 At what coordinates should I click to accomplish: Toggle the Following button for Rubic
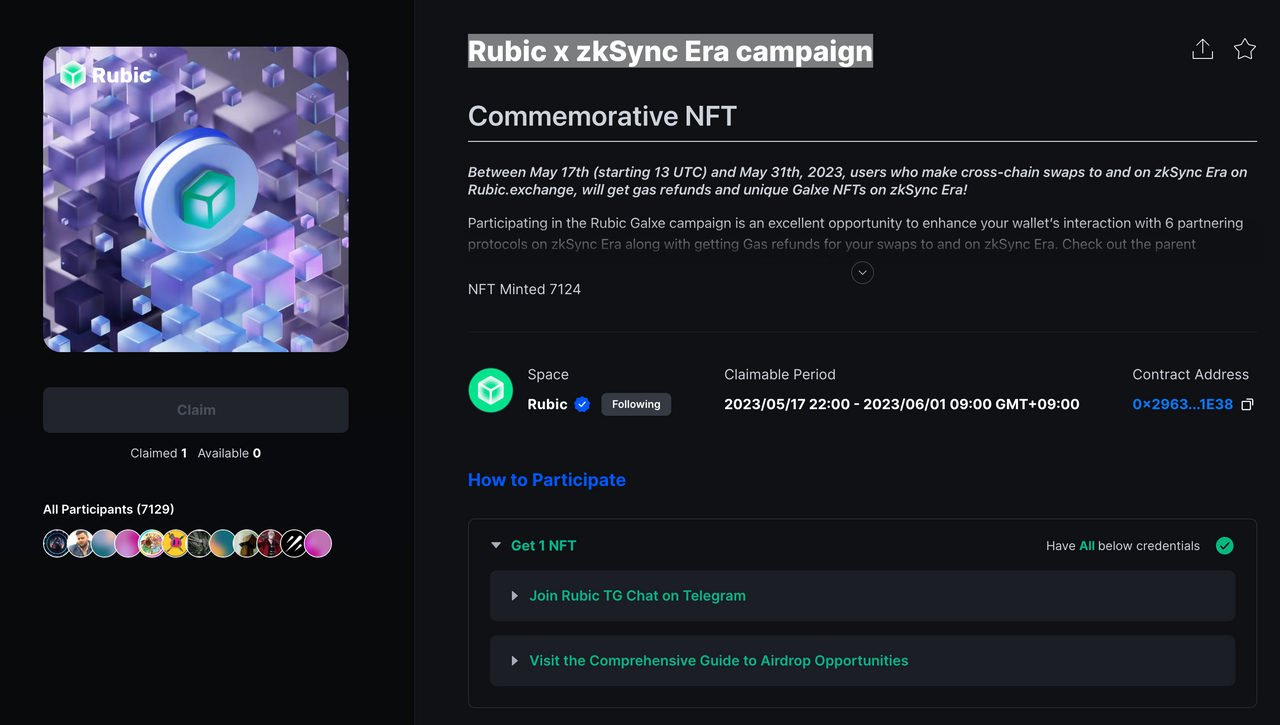(x=636, y=405)
